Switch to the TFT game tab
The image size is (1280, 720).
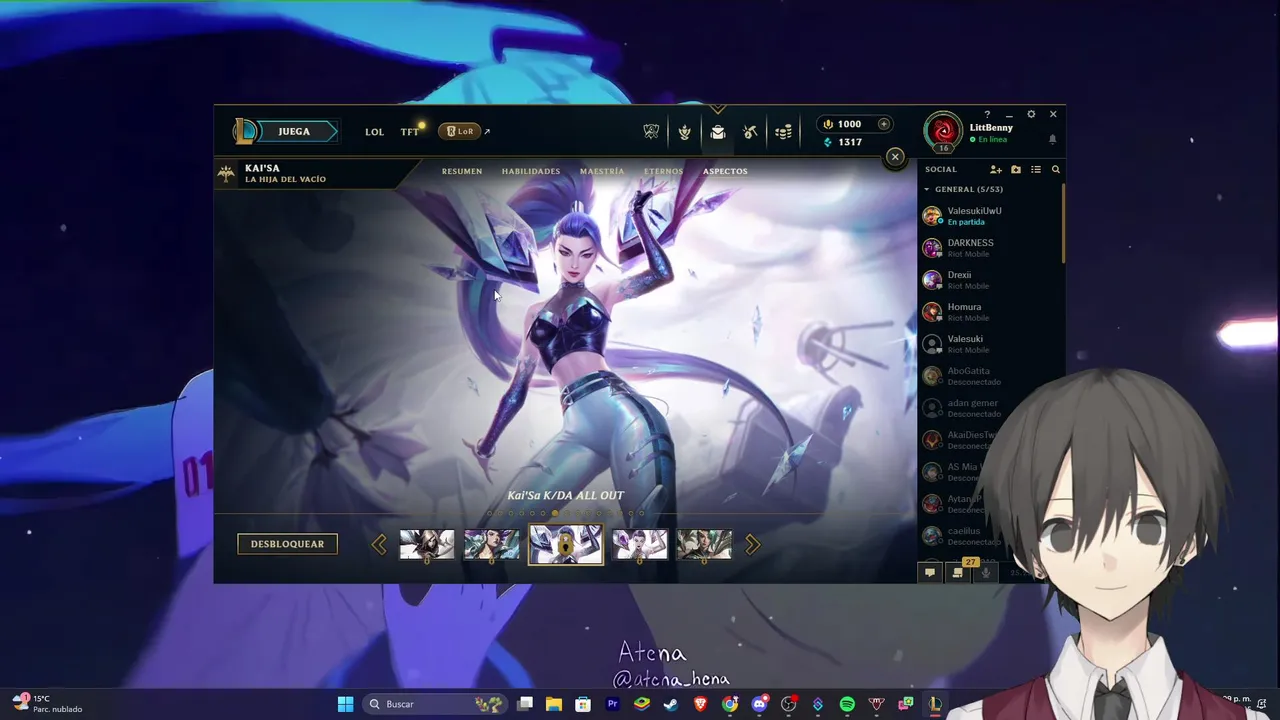coord(410,132)
